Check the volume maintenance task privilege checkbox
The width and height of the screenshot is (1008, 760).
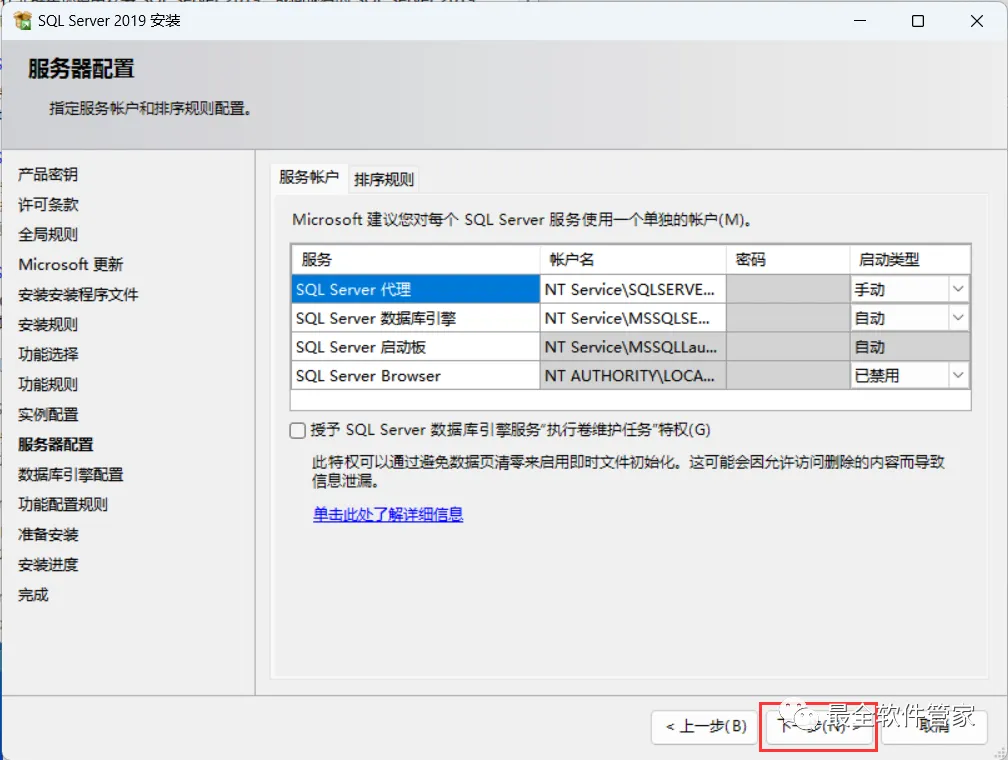298,430
